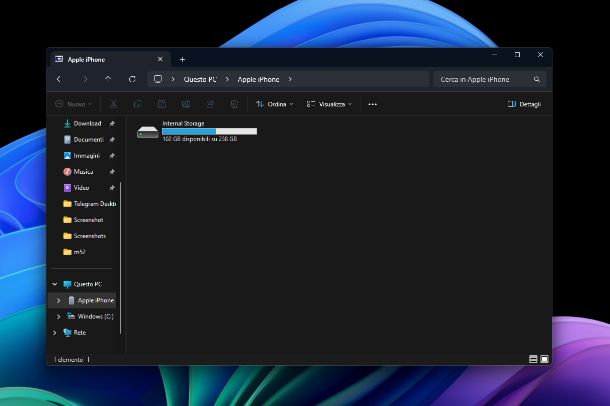This screenshot has width=610, height=406.
Task: Open the Internal Storage drive
Action: [197, 131]
